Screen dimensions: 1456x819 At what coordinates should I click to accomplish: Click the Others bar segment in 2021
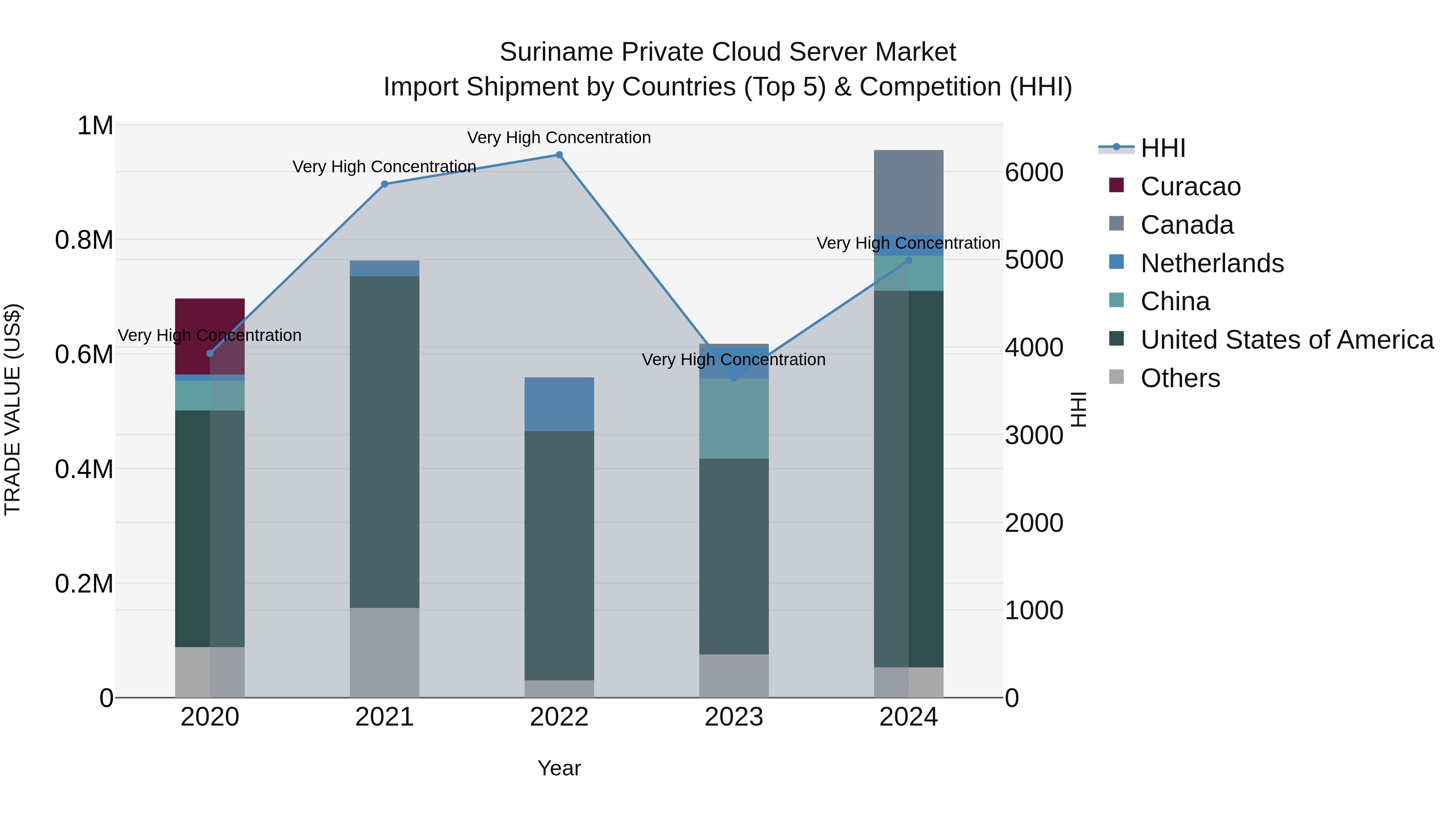pyautogui.click(x=384, y=653)
